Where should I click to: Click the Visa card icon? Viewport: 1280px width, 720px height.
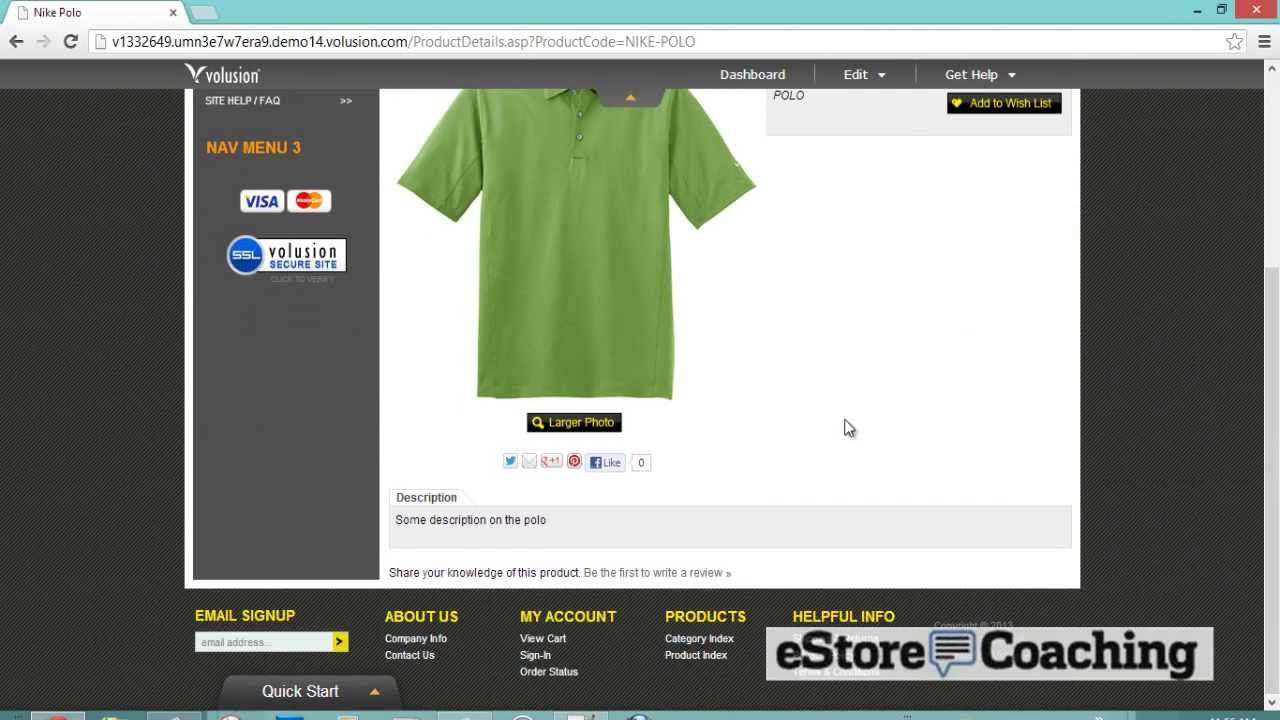click(262, 201)
